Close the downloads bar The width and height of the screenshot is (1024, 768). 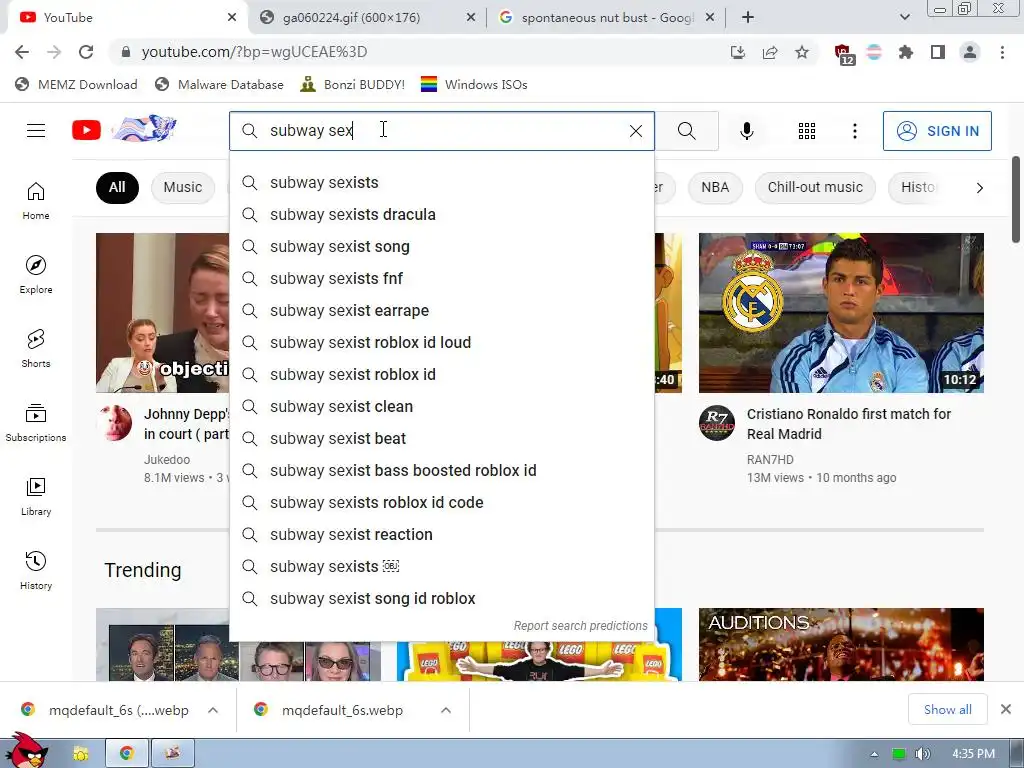(x=1006, y=709)
